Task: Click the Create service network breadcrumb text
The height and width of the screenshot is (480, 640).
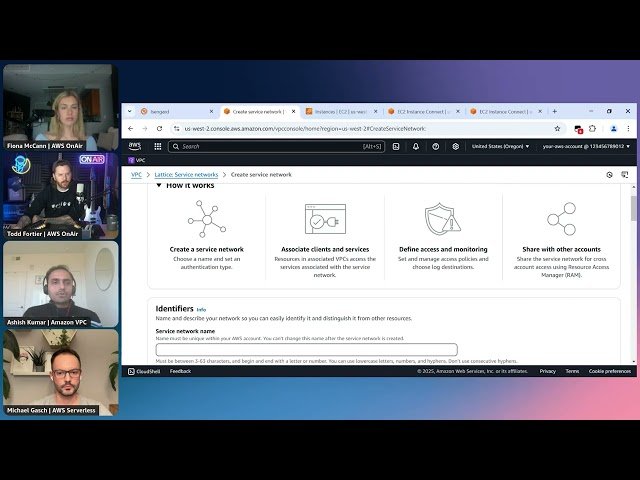Action: click(261, 175)
